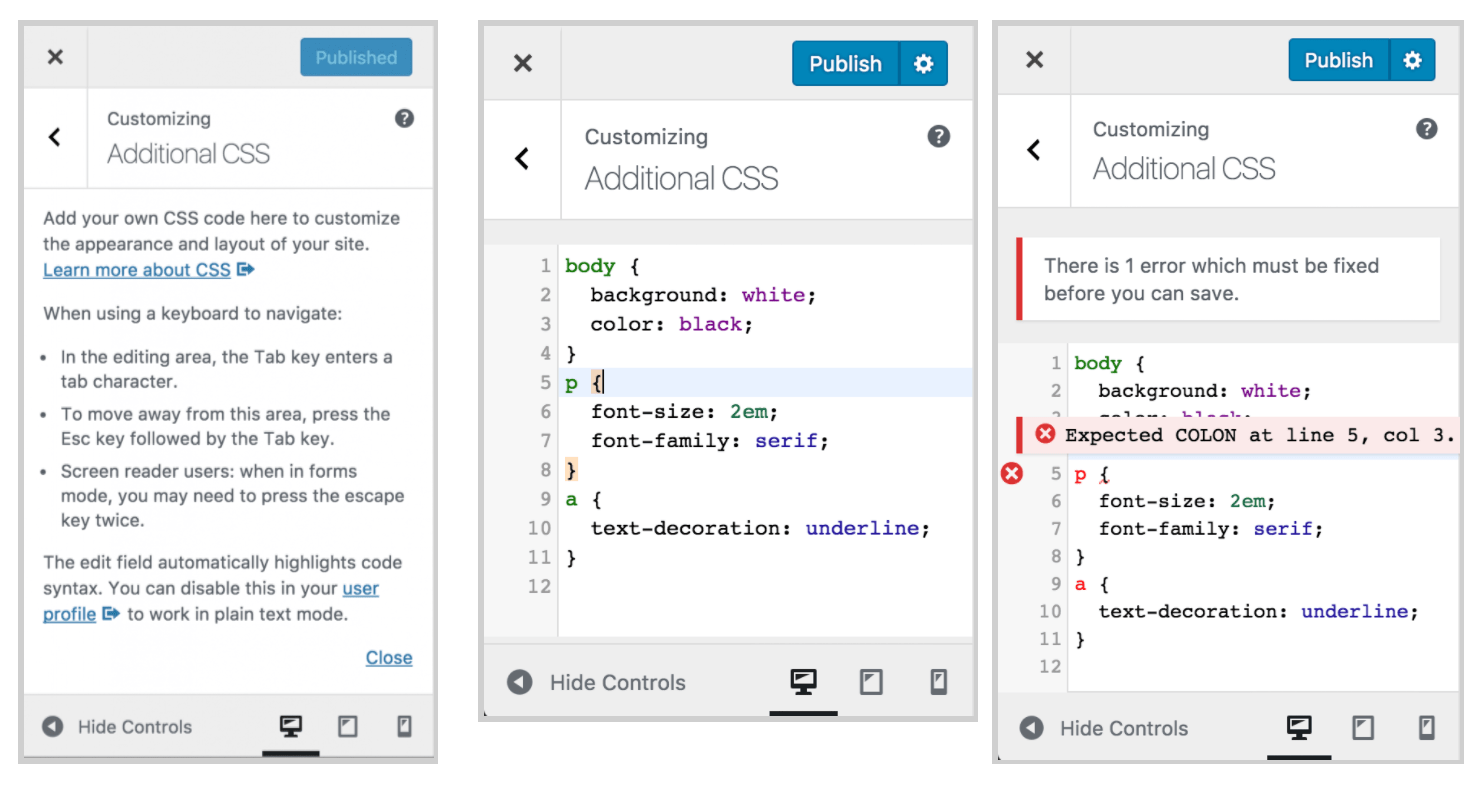Go back using the chevron in the Published panel
The width and height of the screenshot is (1484, 786).
click(x=55, y=137)
